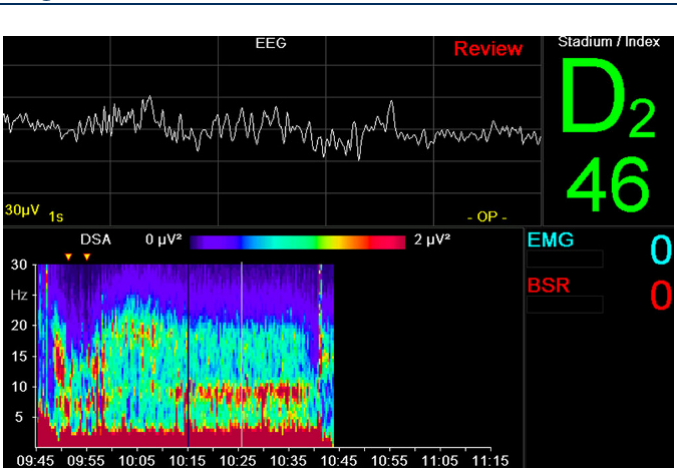This screenshot has height=471, width=677.
Task: Click the 10:05 time axis label
Action: pos(136,461)
